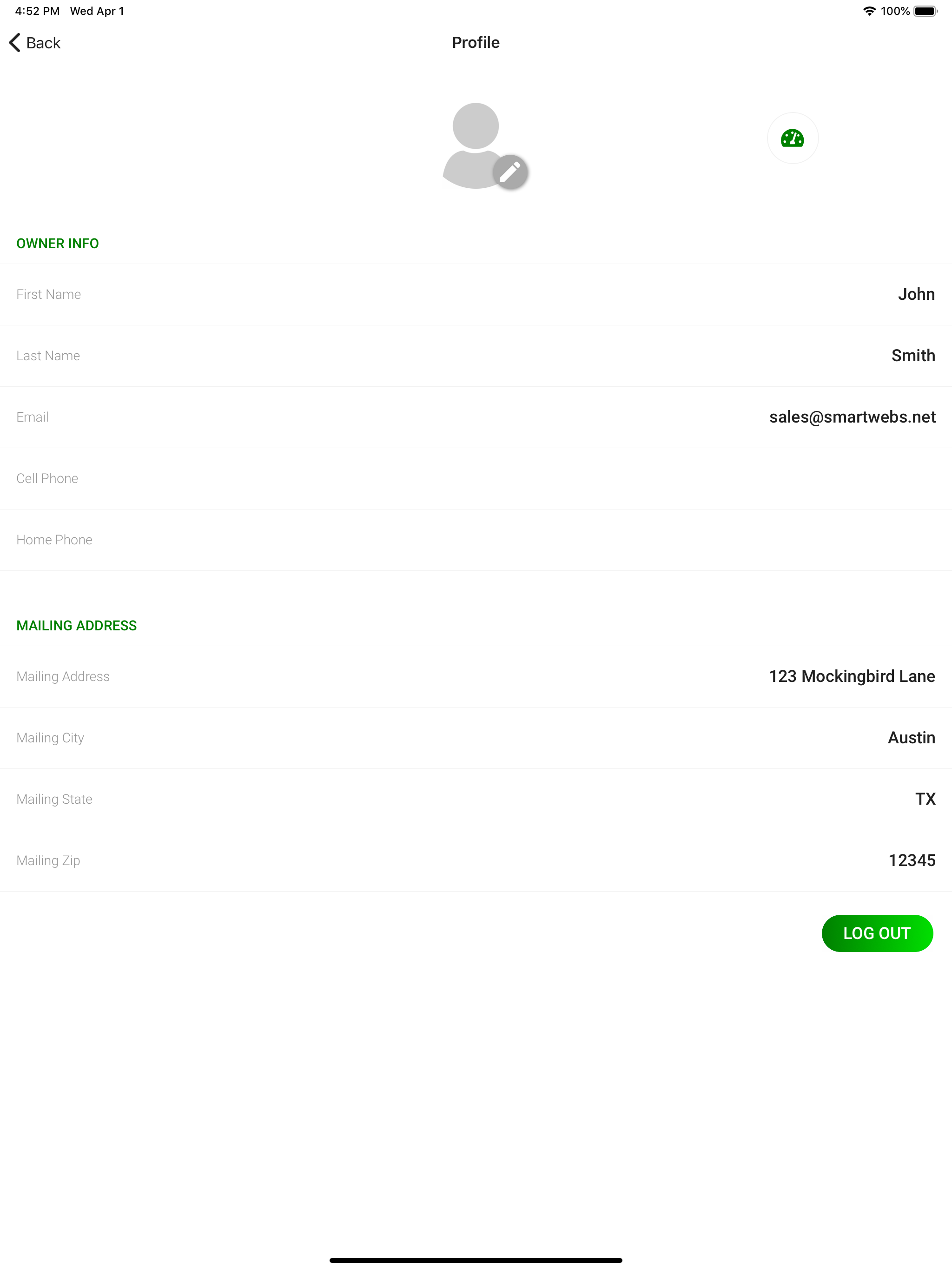
Task: Tap the empty Cell Phone field
Action: (476, 479)
